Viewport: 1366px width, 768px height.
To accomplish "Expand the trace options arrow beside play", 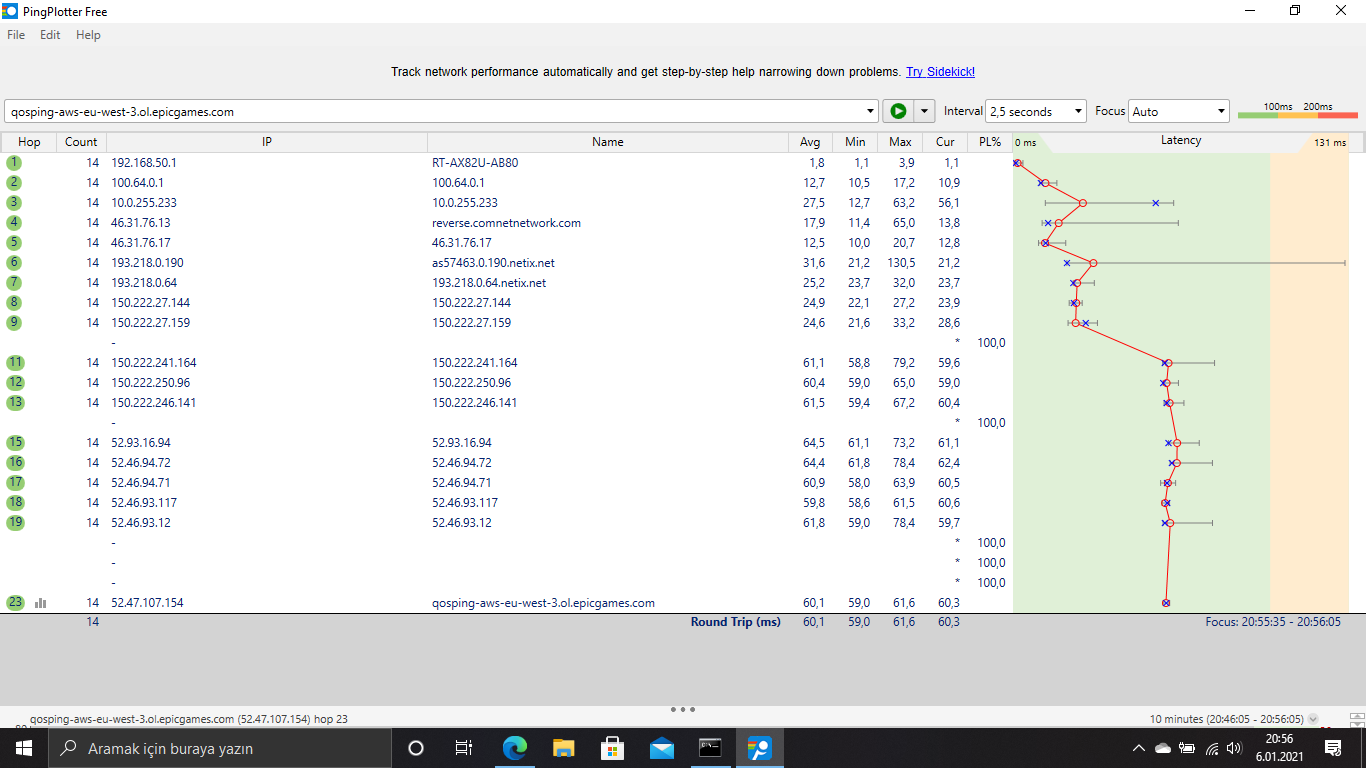I will pos(925,112).
